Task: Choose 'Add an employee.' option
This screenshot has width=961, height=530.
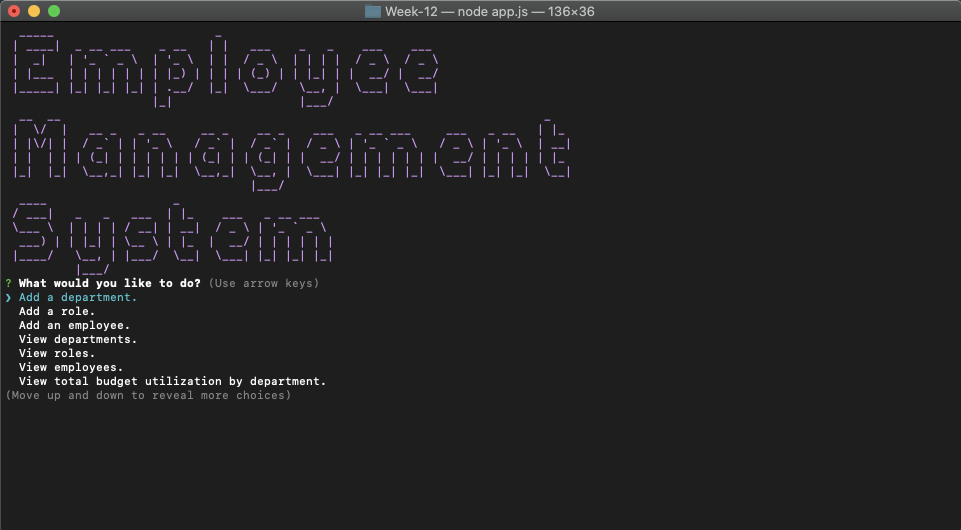Action: (x=74, y=325)
